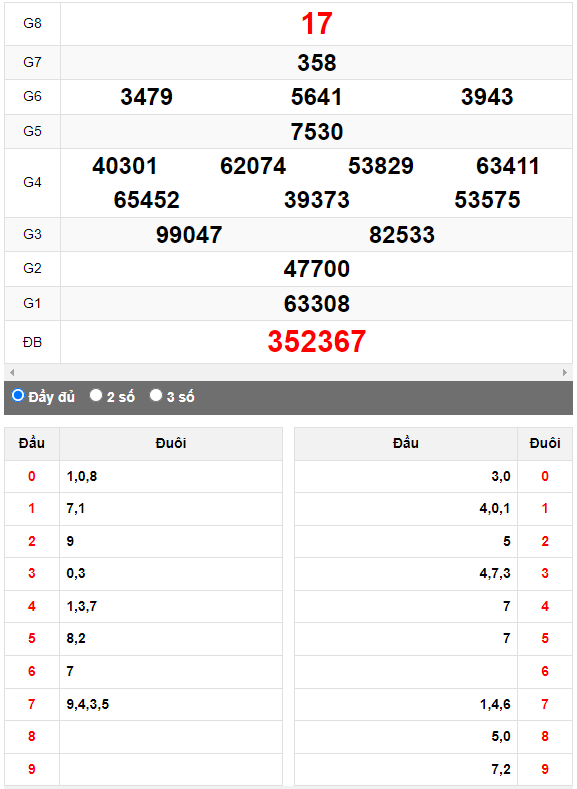577x789 pixels.
Task: Click the Đuôi header in the right table
Action: (x=545, y=443)
